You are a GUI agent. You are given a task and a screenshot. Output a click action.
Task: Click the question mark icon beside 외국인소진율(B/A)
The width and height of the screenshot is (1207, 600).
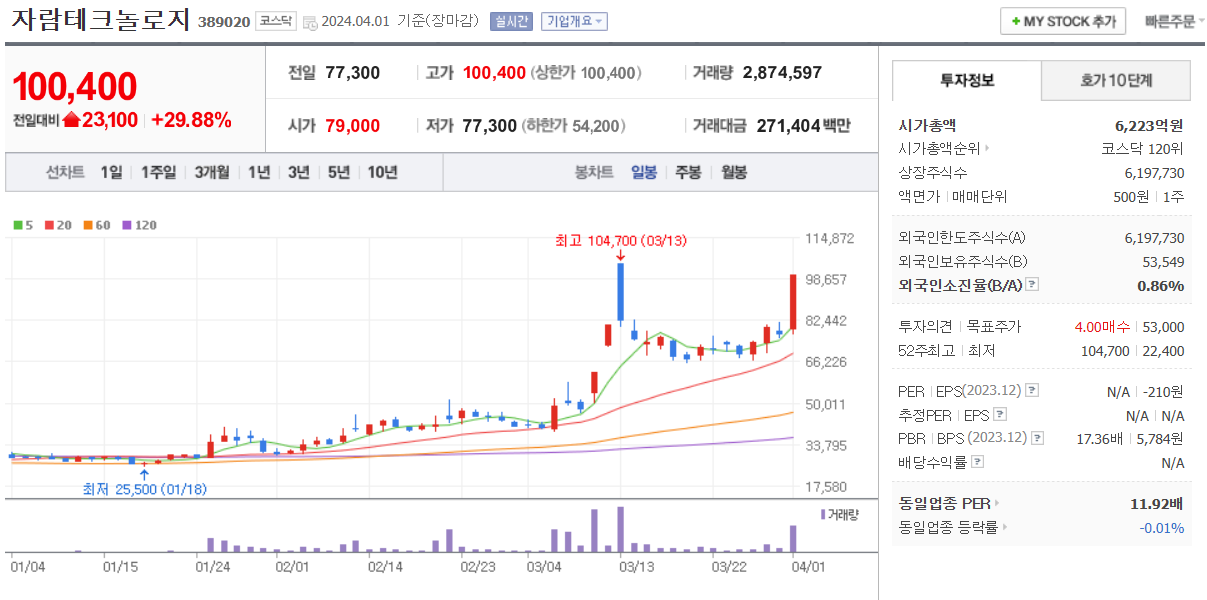(1032, 285)
